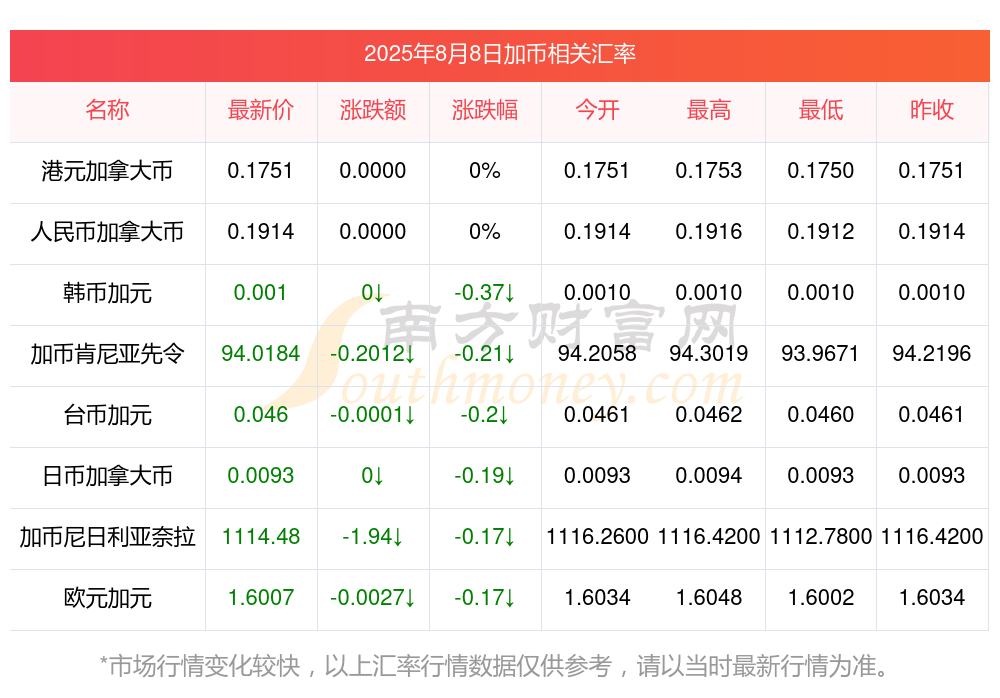
Task: Click the 0.046 latest price for 台币加元
Action: pos(261,414)
